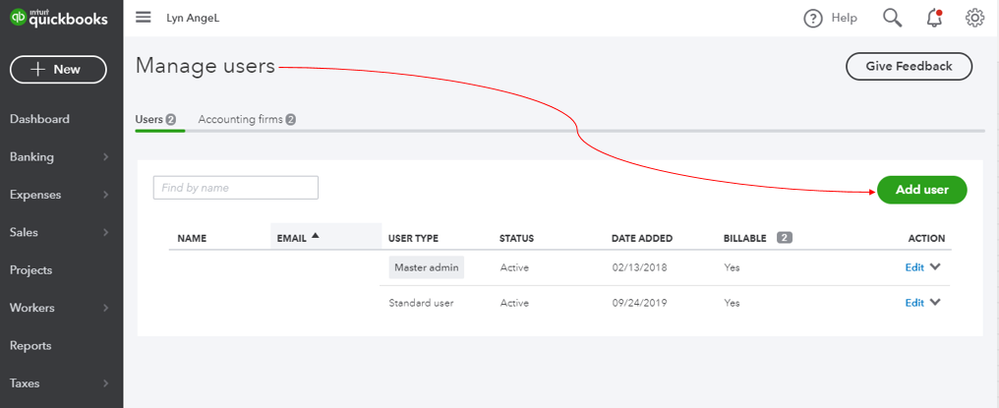Image resolution: width=999 pixels, height=408 pixels.
Task: Click the Help question mark icon
Action: [x=813, y=18]
